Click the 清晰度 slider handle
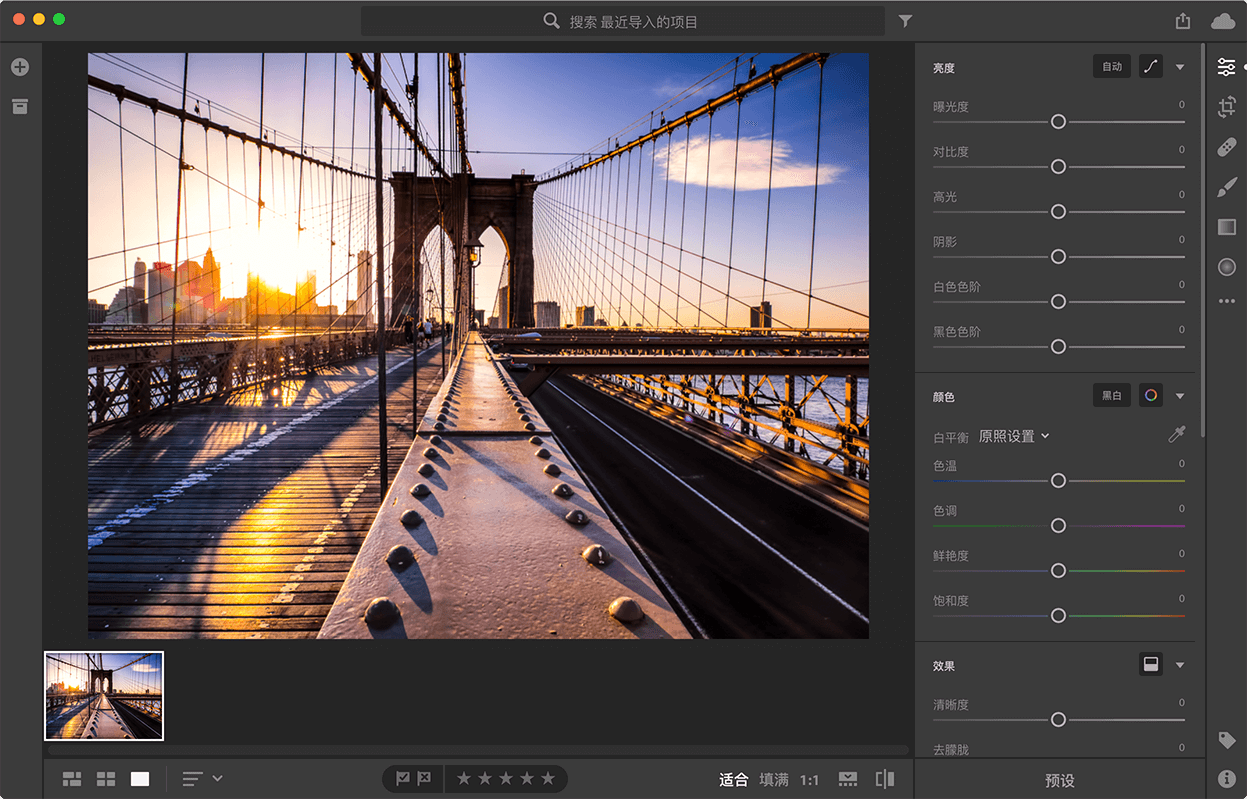Screen dimensions: 1247x799 click(x=1058, y=719)
